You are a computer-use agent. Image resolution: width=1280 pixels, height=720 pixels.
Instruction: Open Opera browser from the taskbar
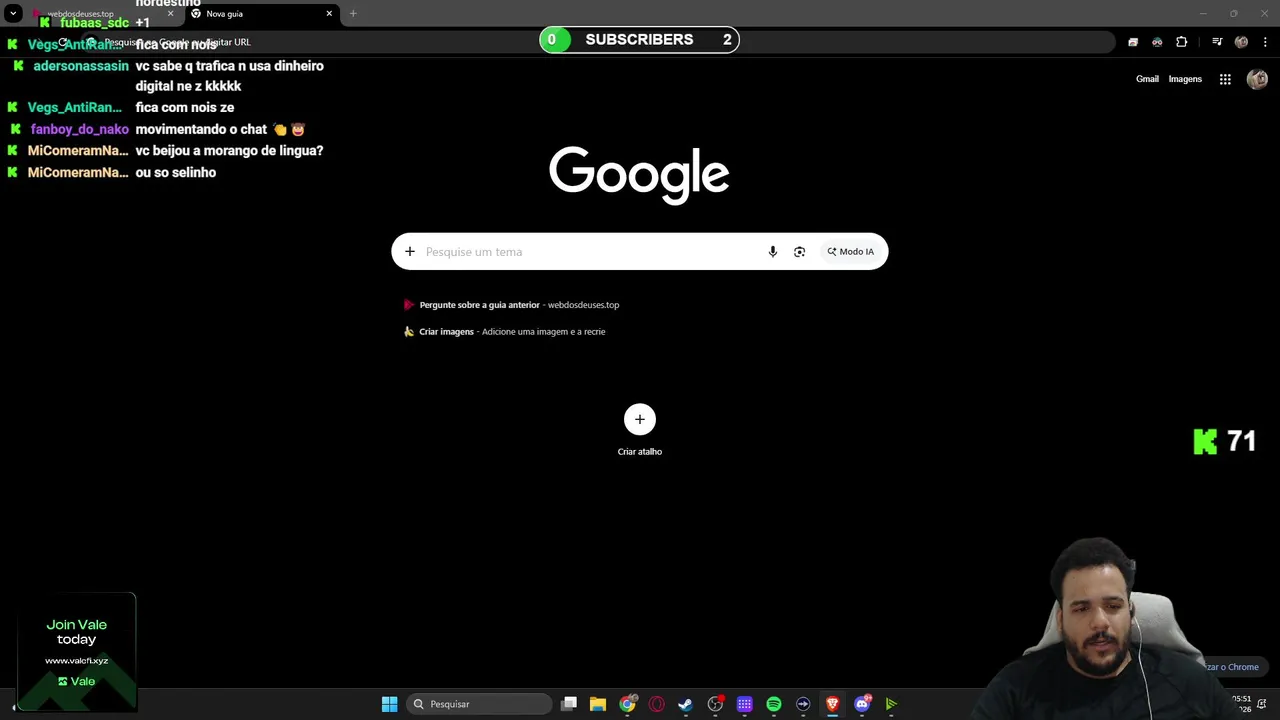[x=656, y=704]
